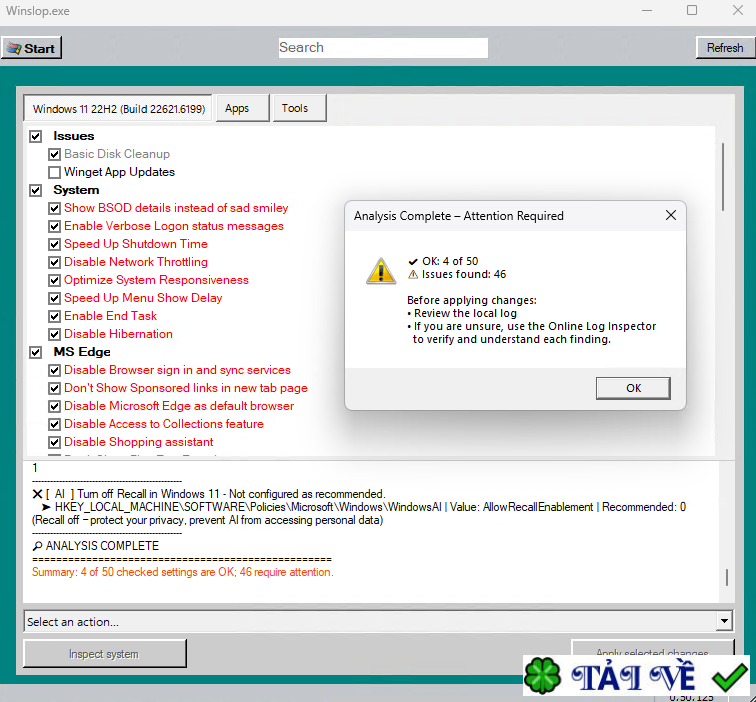This screenshot has width=756, height=702.
Task: Minimize the Winslop.exe window
Action: [647, 10]
